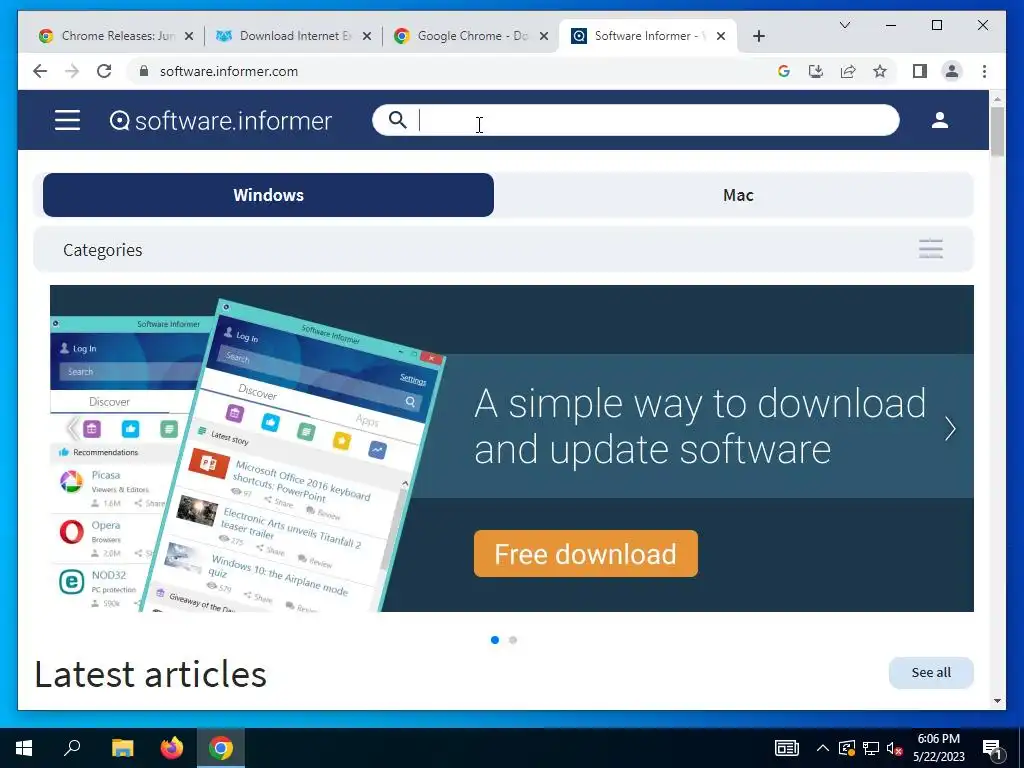1024x768 pixels.
Task: Launch Firefox from the taskbar
Action: 172,748
